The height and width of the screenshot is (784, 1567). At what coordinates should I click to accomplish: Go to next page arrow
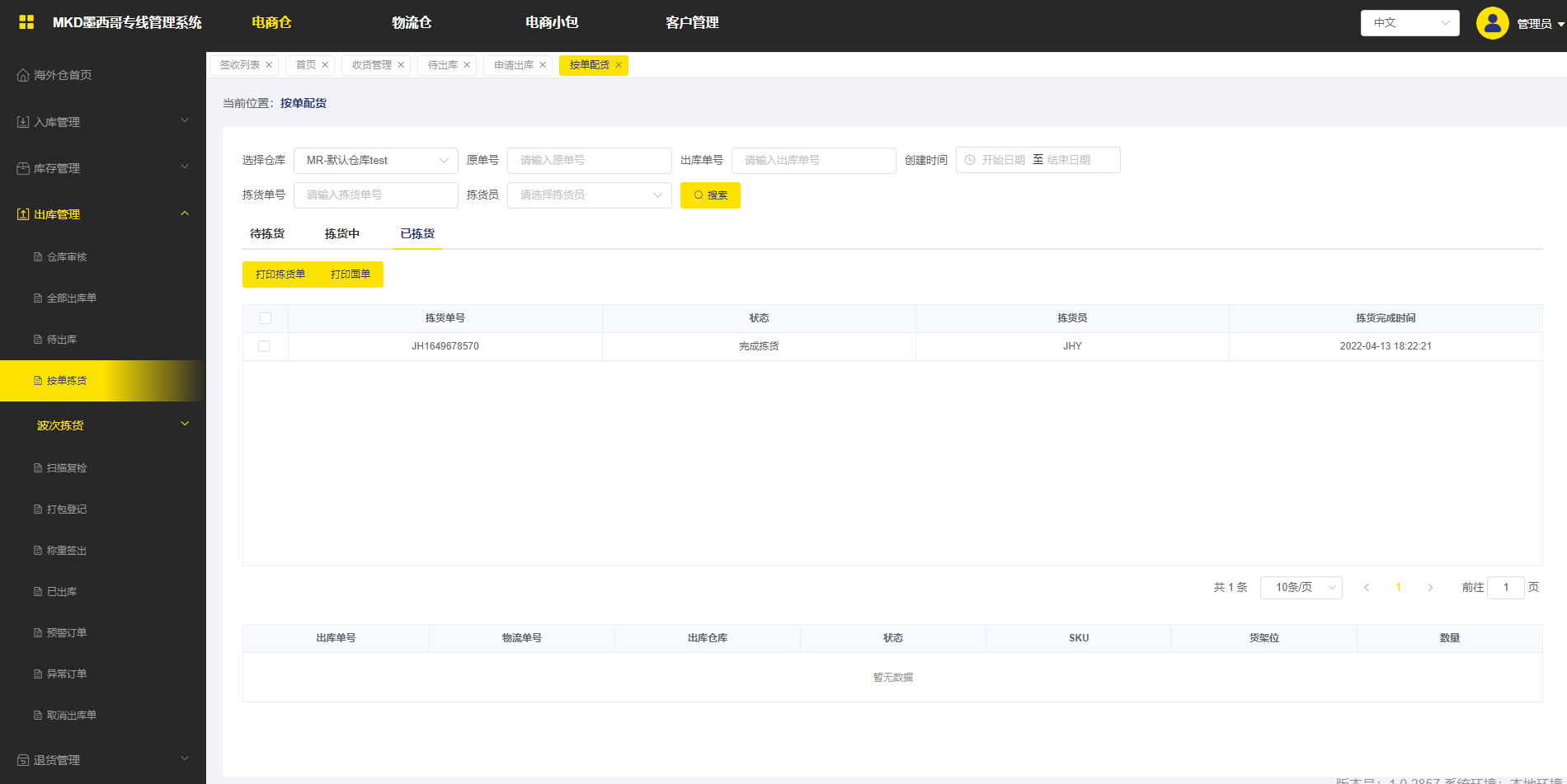coord(1430,588)
